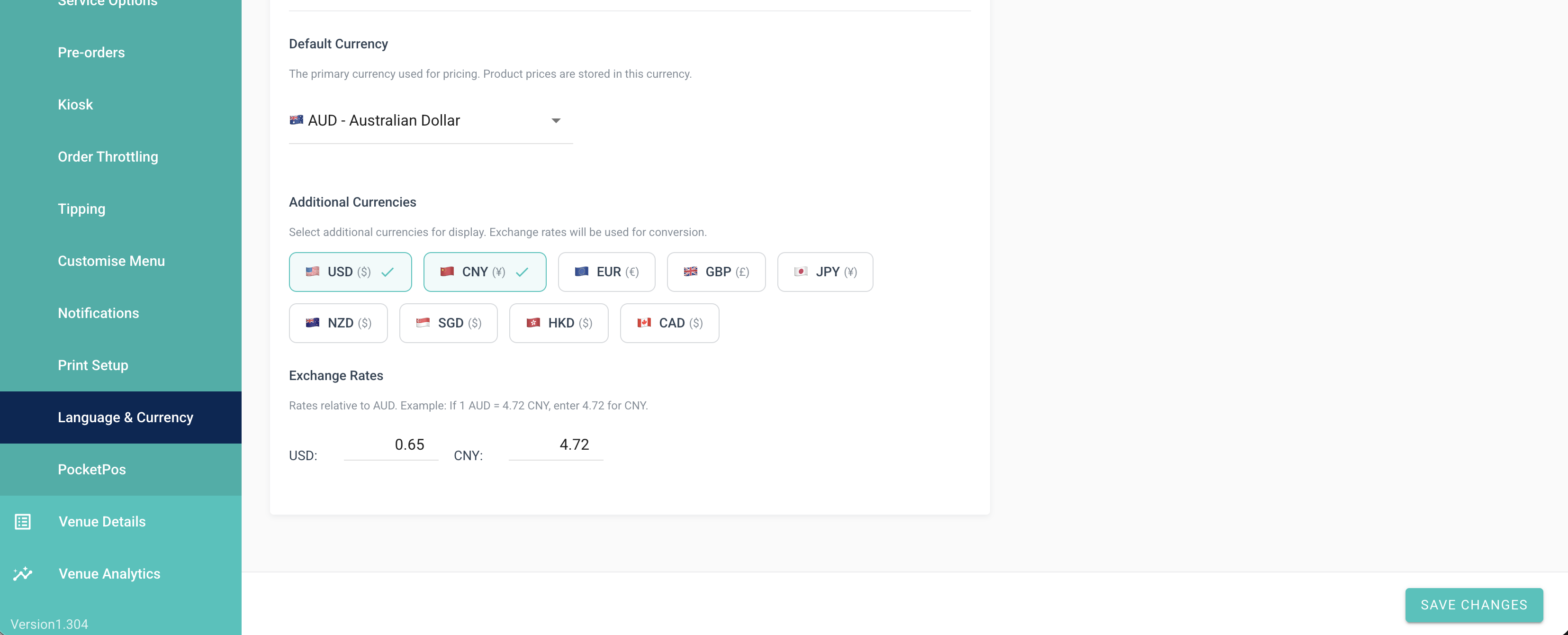Click the Canadian flag on the CAD chip

click(644, 323)
